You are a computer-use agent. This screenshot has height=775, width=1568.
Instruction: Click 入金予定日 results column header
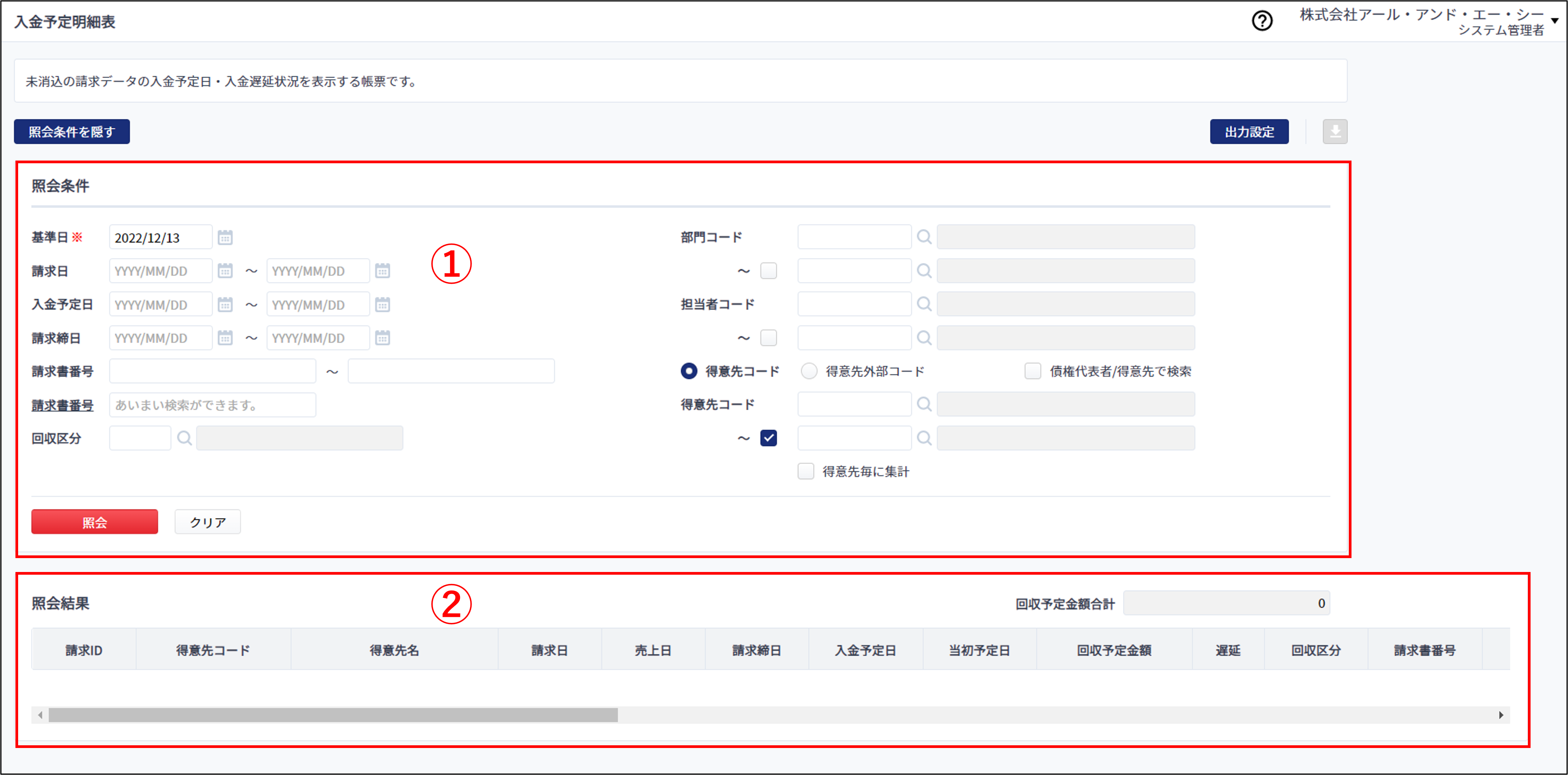pos(866,650)
